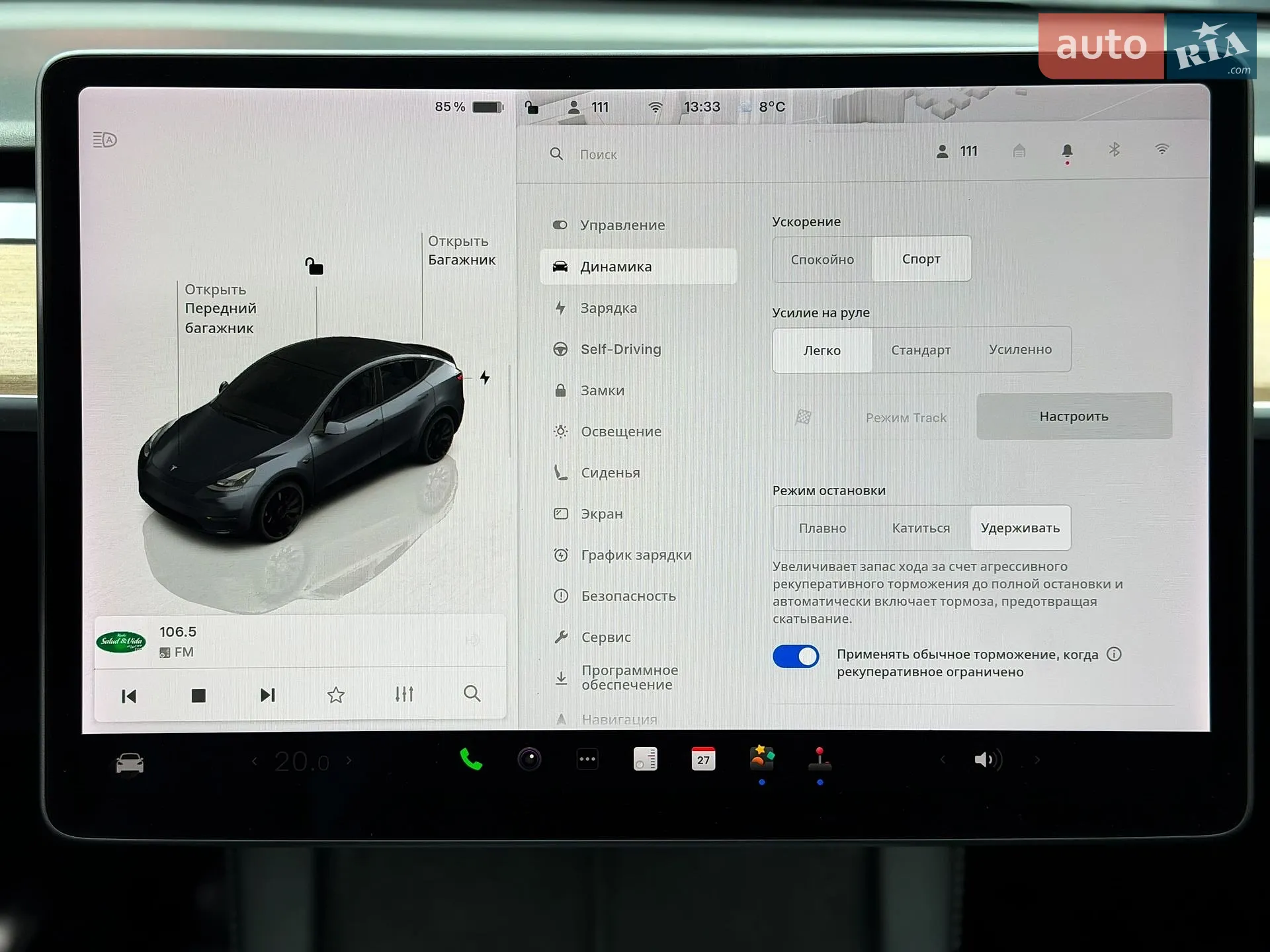Open the Зарядка settings menu
Viewport: 1270px width, 952px height.
tap(638, 308)
